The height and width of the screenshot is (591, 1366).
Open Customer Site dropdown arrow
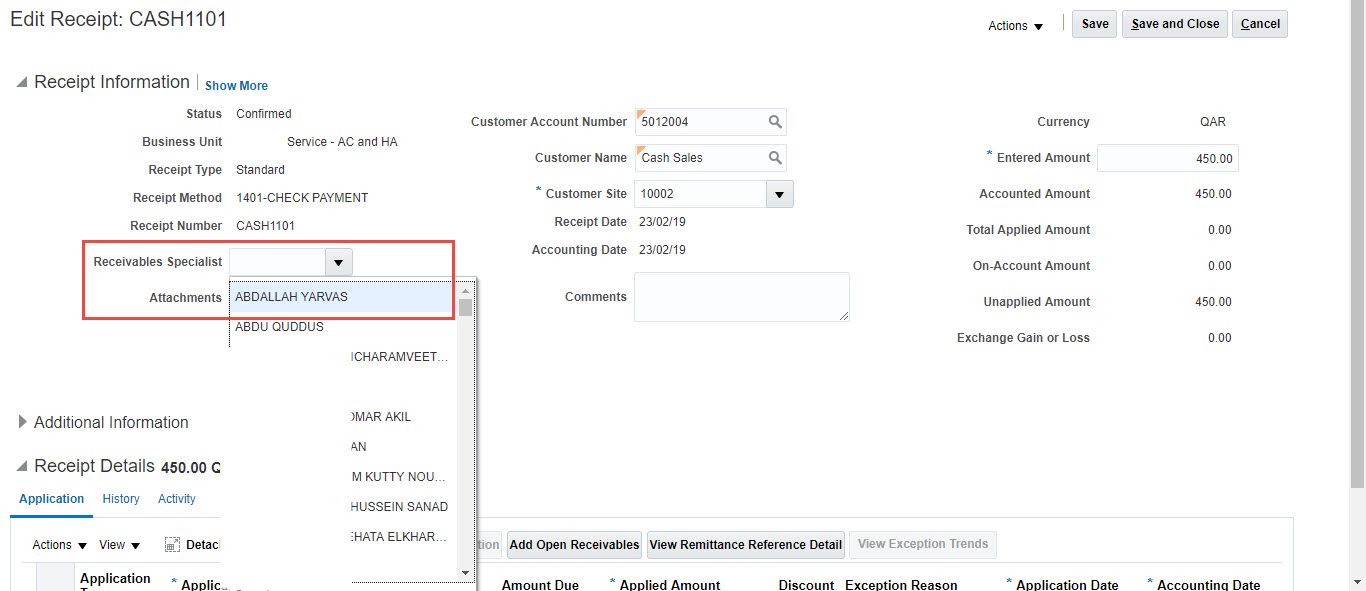pyautogui.click(x=780, y=194)
